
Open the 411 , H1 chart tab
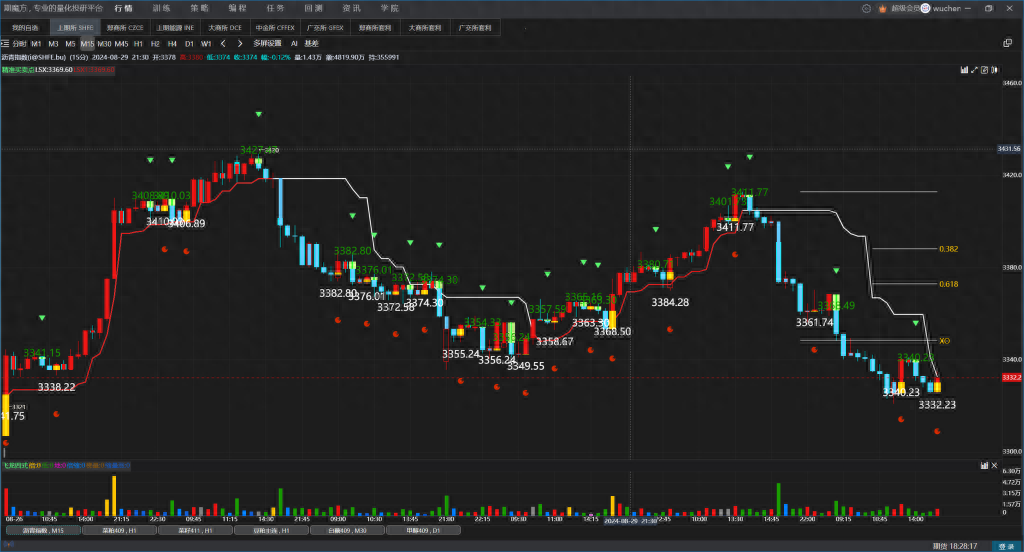[x=195, y=530]
